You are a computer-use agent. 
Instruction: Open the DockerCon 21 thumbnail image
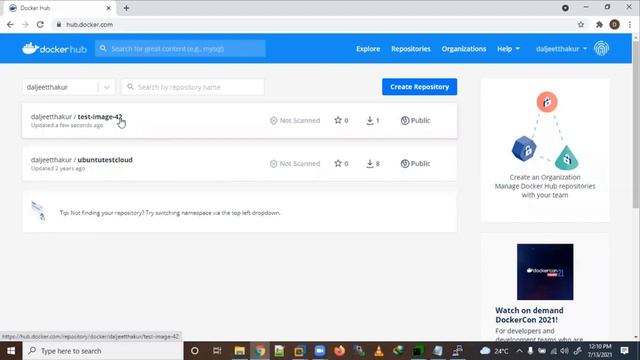click(x=545, y=272)
